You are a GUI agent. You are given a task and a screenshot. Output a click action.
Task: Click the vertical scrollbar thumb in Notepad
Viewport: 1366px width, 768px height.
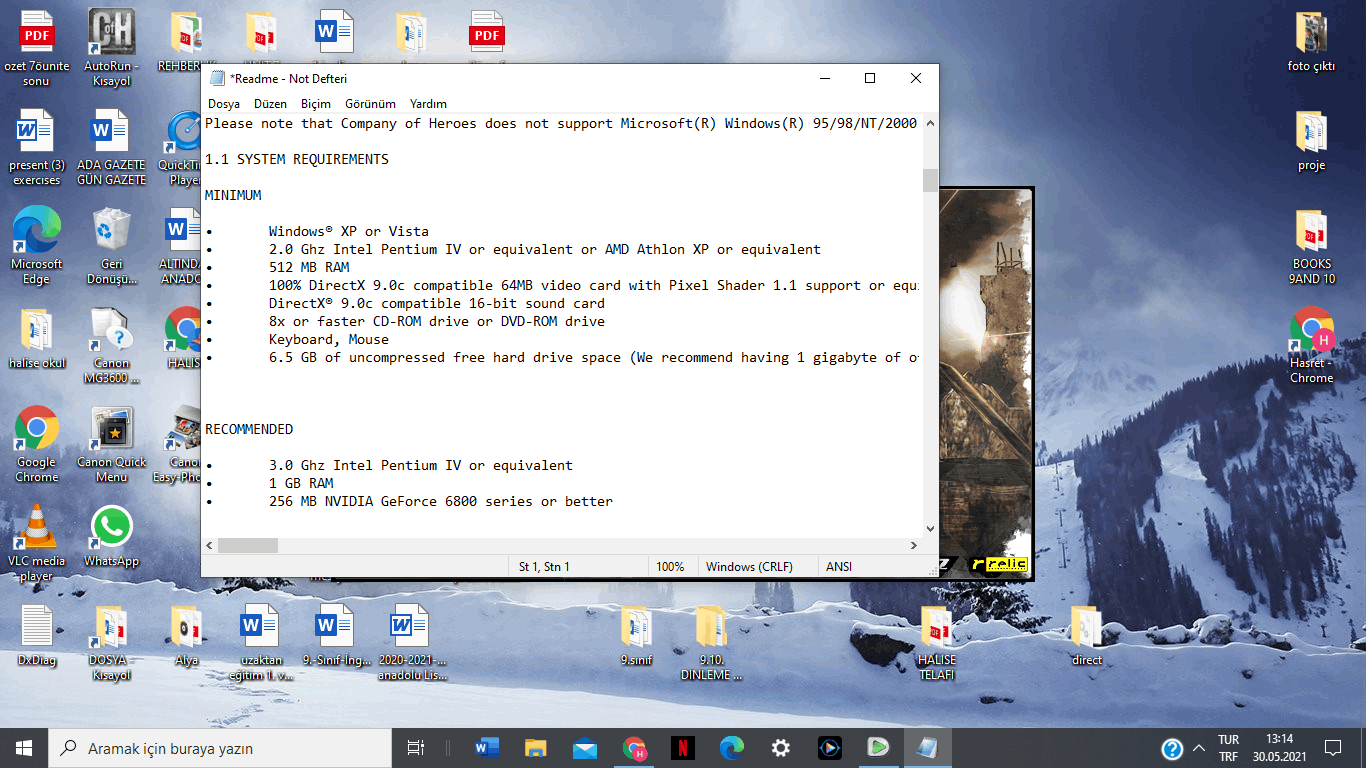pos(930,180)
